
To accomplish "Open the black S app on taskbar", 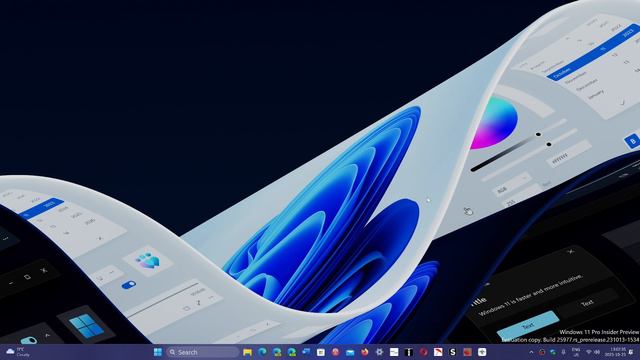I will point(452,352).
